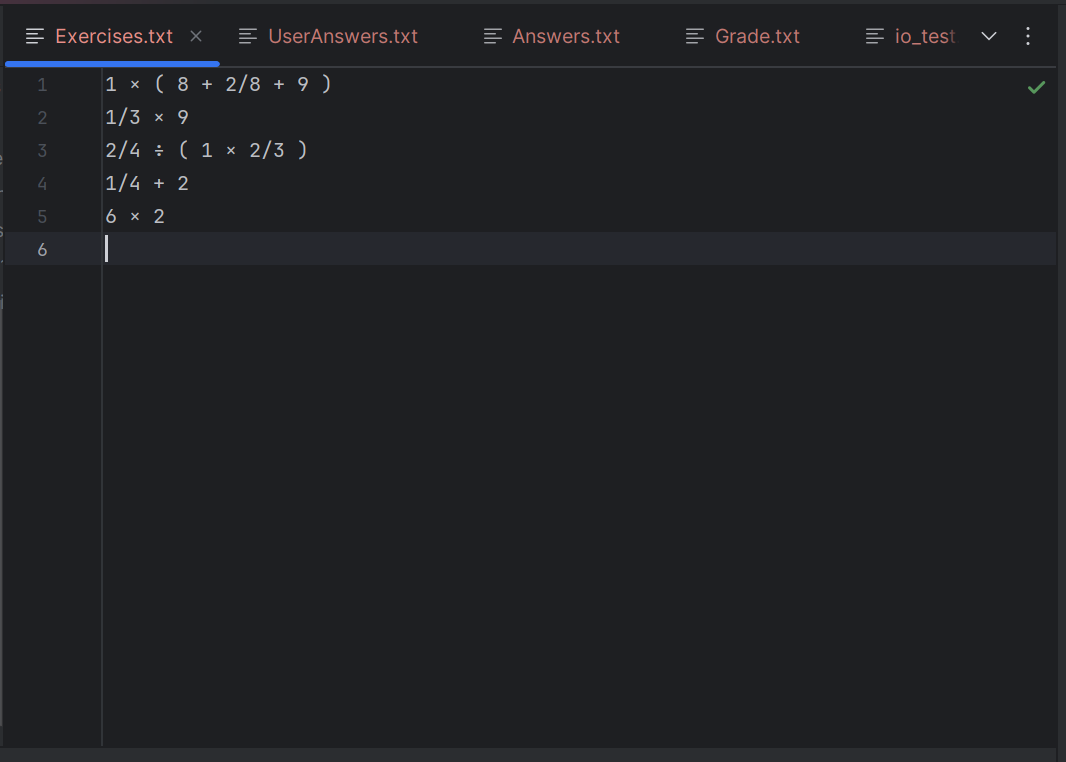Click the UserAnswers.txt file type icon
Screen dimensions: 1066x762
point(247,36)
